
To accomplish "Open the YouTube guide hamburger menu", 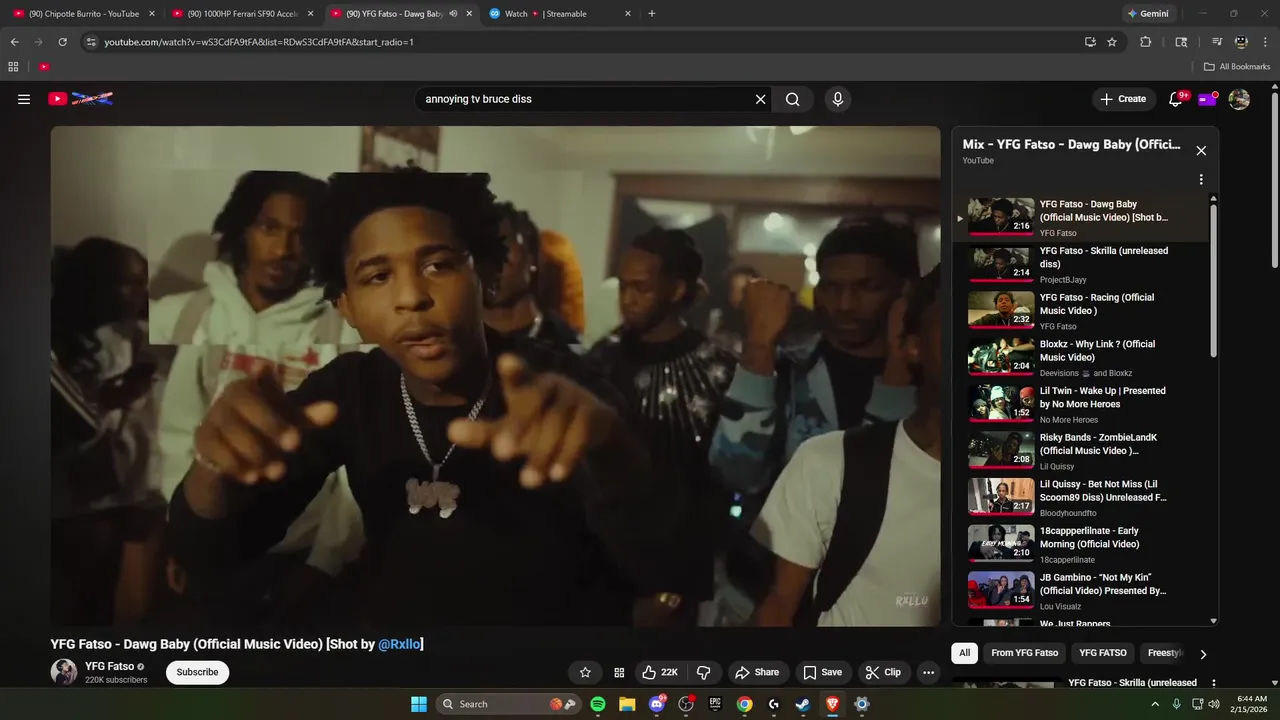I will point(24,99).
